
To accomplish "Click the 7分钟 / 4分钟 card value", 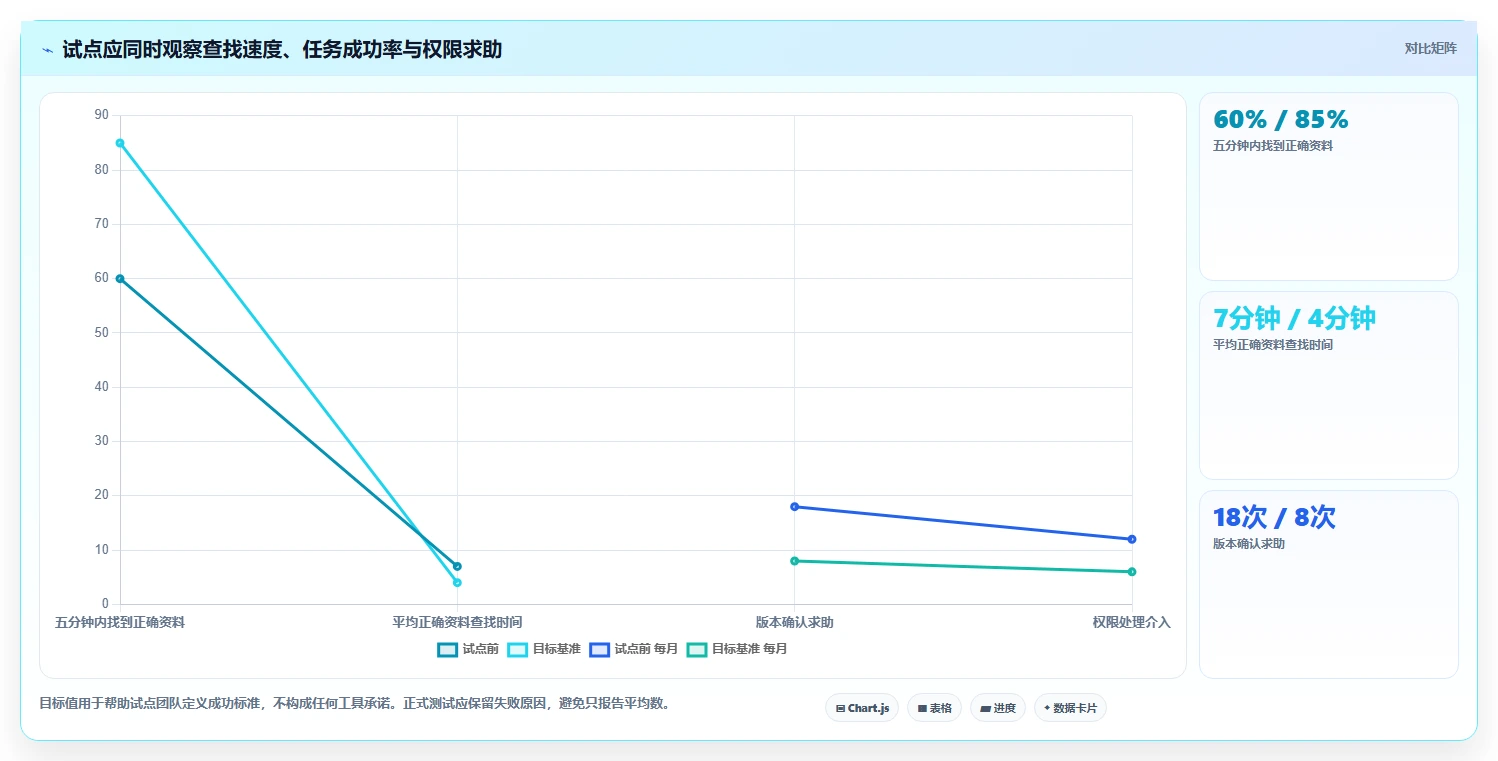I will 1294,319.
